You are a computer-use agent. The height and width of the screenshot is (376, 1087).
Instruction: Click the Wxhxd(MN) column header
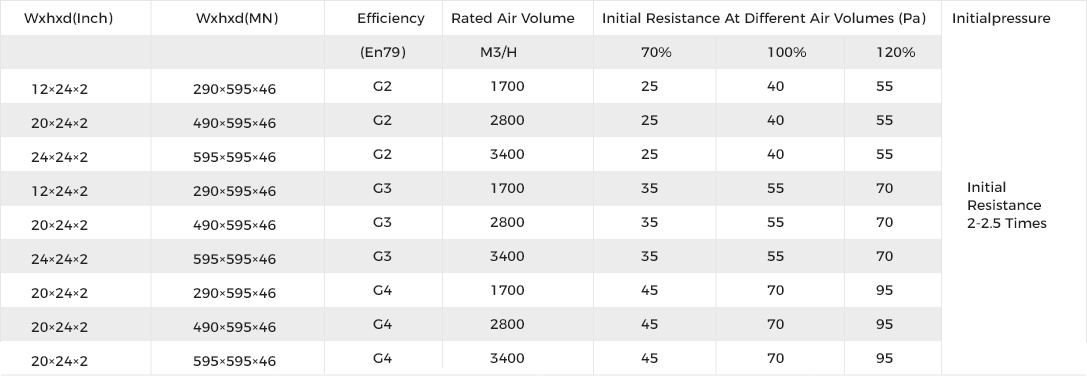point(237,19)
